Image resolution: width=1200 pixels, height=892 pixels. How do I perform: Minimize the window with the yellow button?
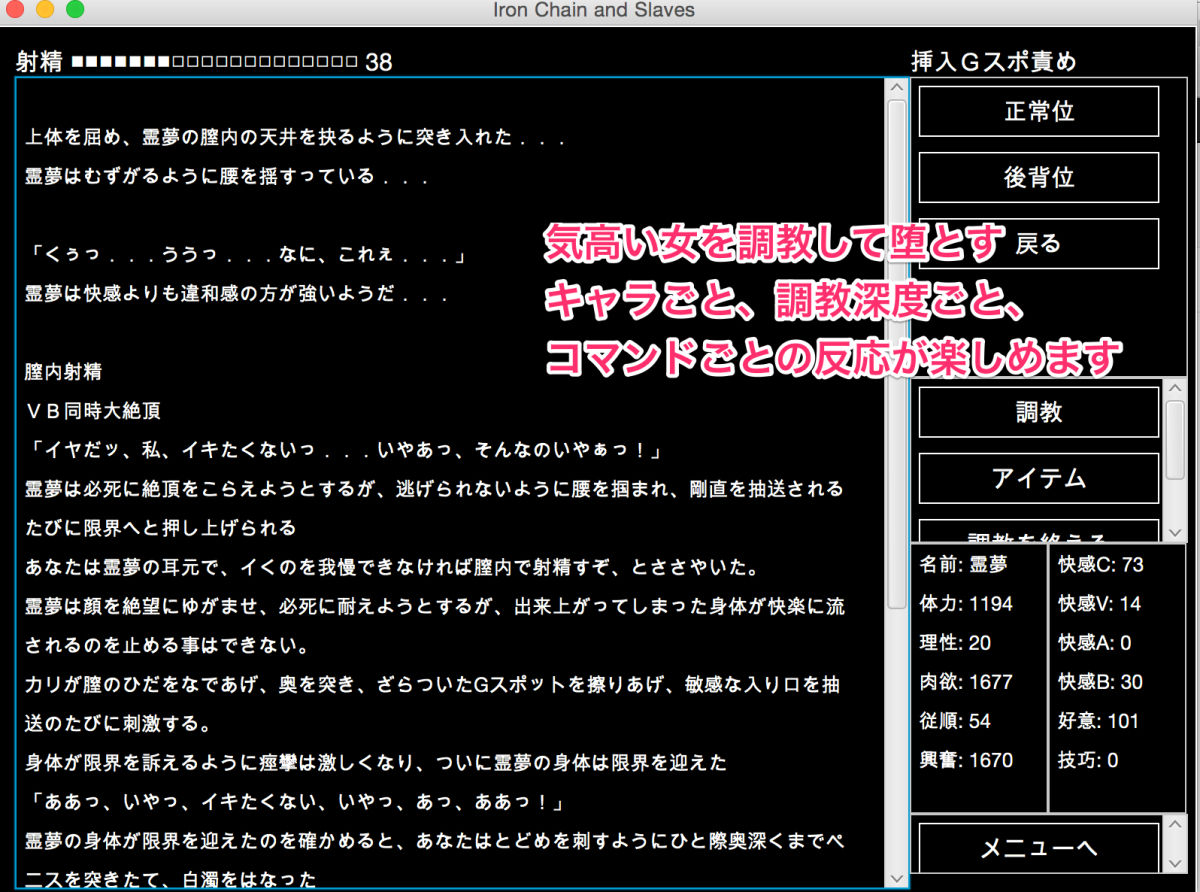pyautogui.click(x=45, y=11)
